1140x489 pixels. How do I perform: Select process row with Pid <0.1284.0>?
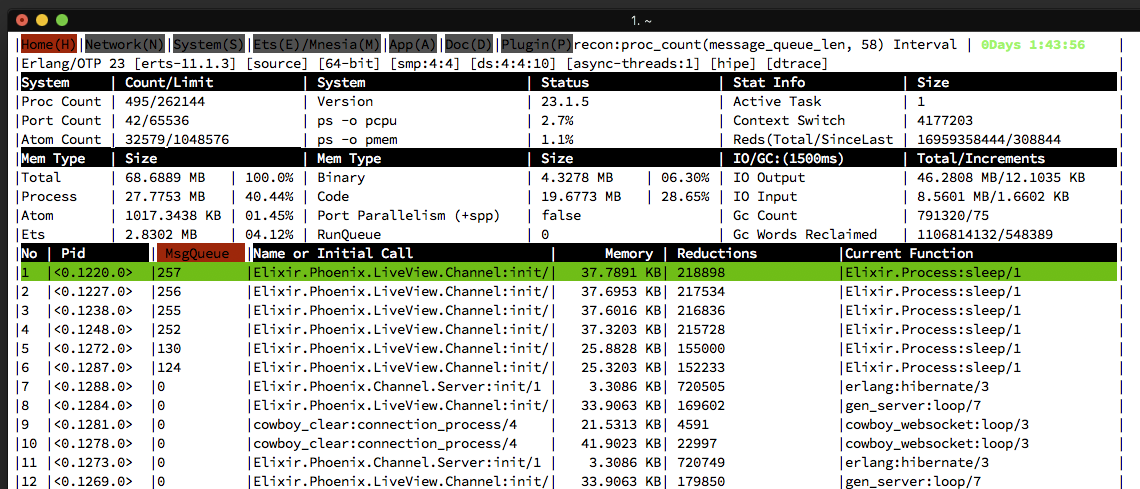[570, 405]
